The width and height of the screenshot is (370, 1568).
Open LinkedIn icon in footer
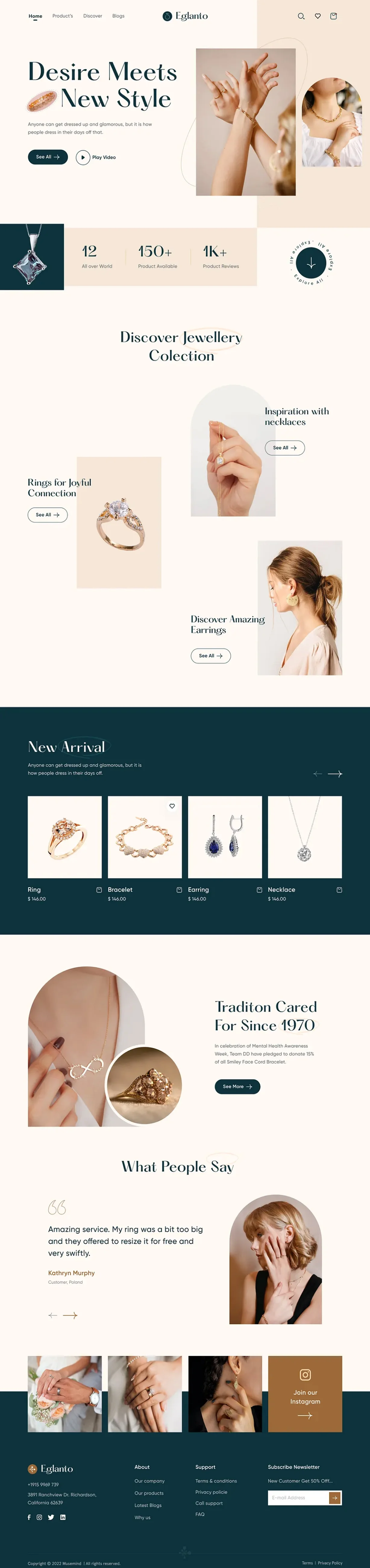pyautogui.click(x=63, y=1517)
